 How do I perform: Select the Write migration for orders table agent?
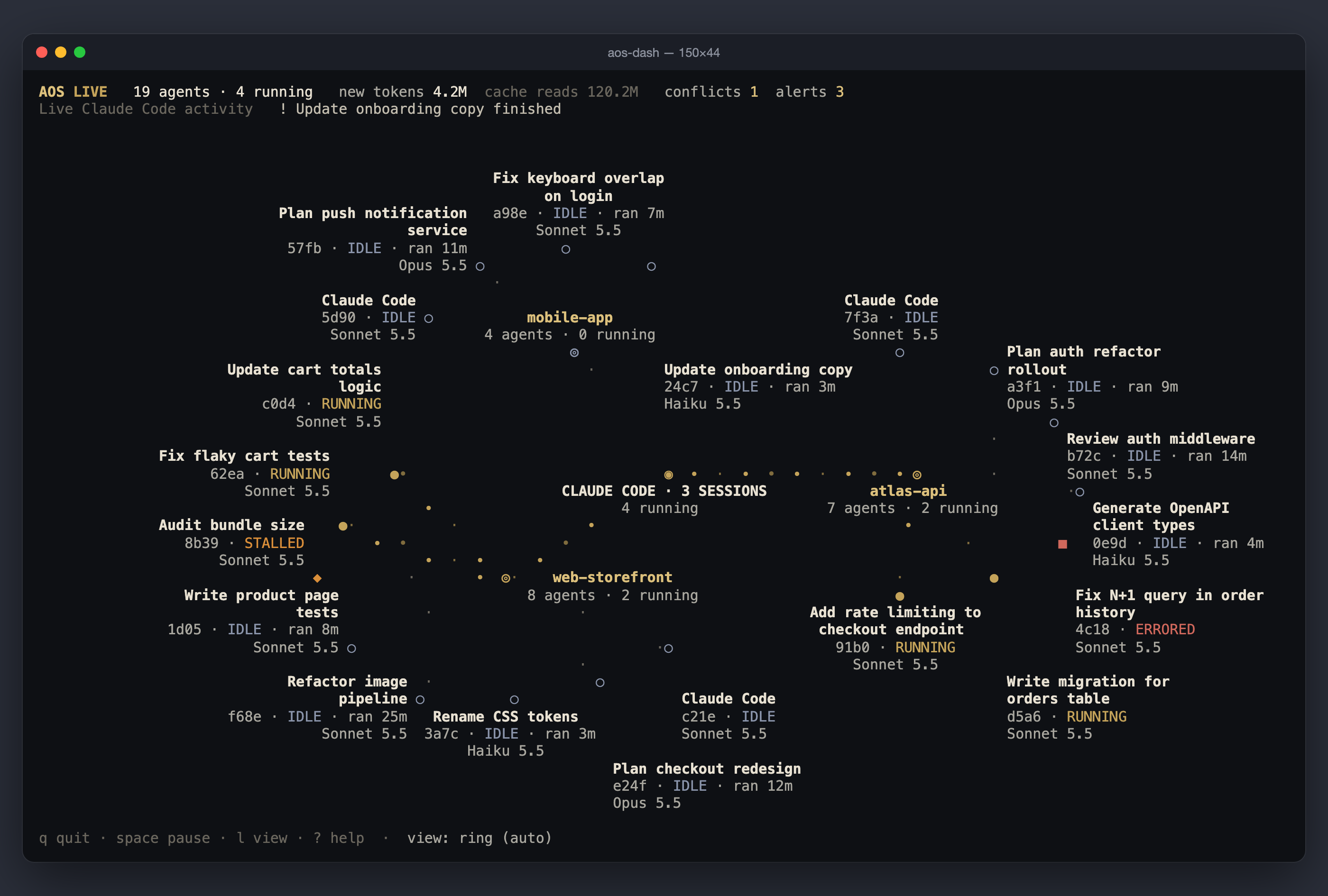click(1088, 690)
